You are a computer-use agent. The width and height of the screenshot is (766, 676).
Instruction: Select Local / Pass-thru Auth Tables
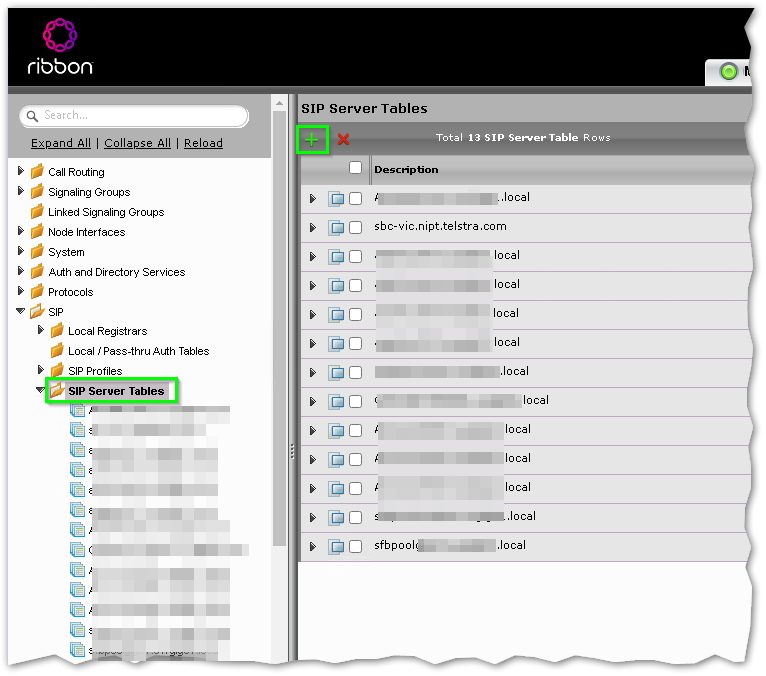click(138, 351)
